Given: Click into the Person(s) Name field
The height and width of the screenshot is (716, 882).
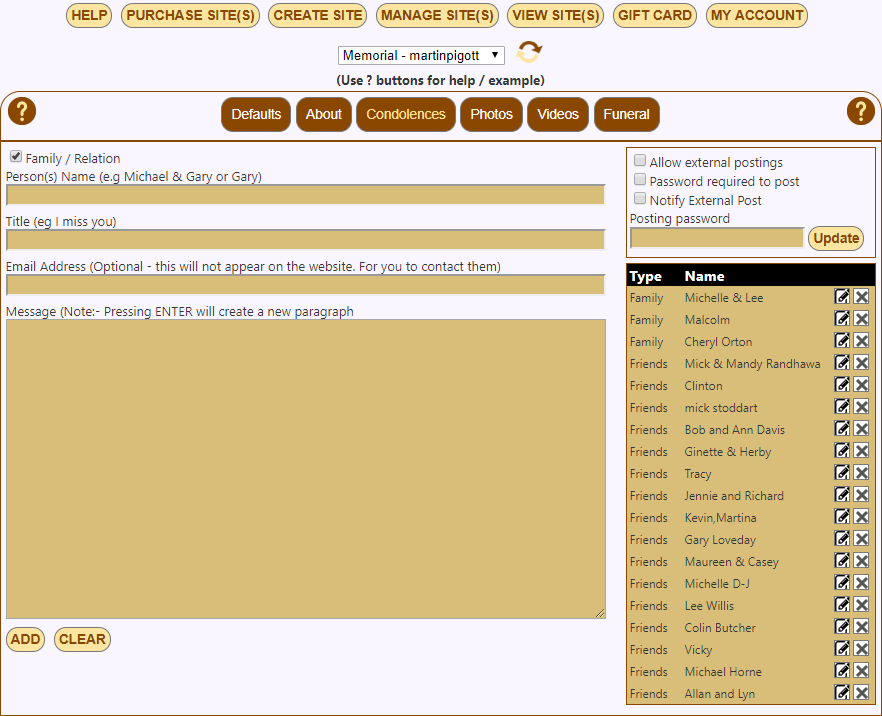Looking at the screenshot, I should [305, 195].
